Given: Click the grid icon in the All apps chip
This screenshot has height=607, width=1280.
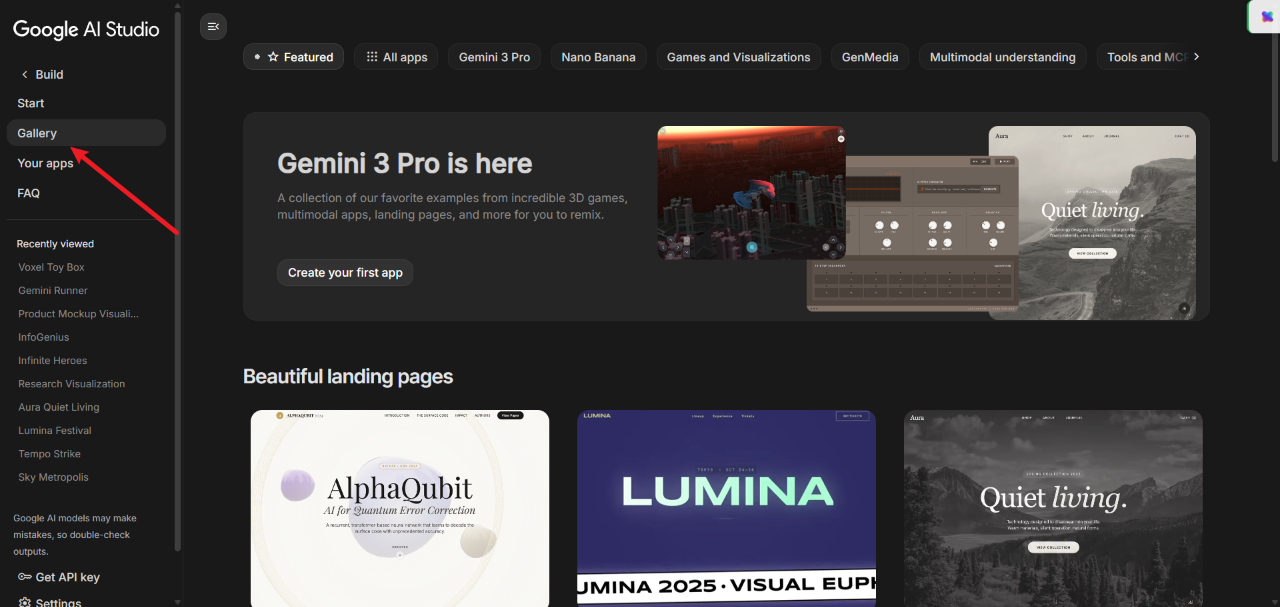Looking at the screenshot, I should [372, 57].
